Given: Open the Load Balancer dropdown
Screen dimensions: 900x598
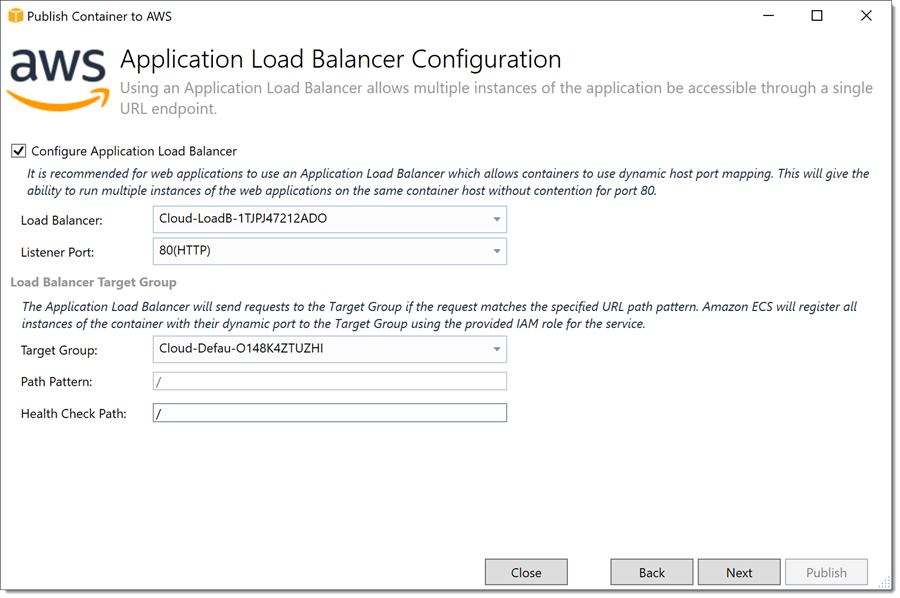Looking at the screenshot, I should 329,219.
